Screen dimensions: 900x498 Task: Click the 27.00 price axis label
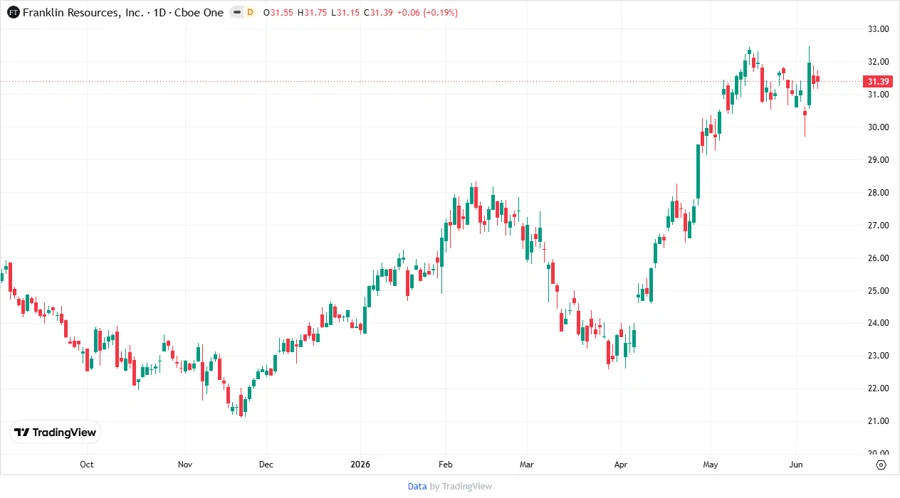(x=878, y=225)
